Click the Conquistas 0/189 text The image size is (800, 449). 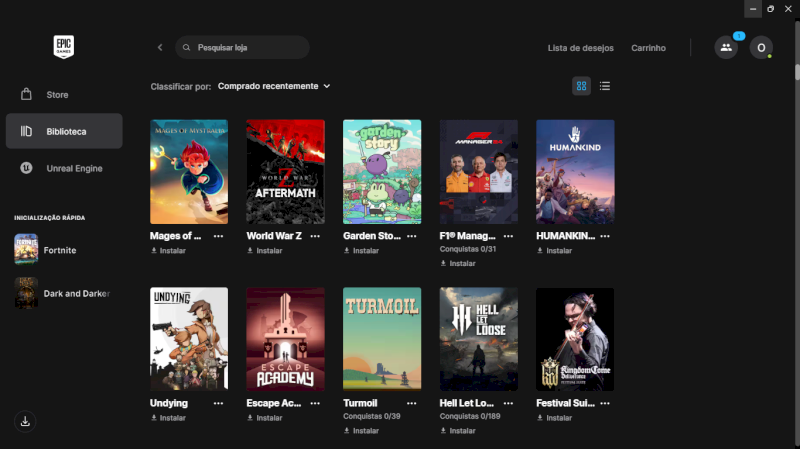pos(470,416)
